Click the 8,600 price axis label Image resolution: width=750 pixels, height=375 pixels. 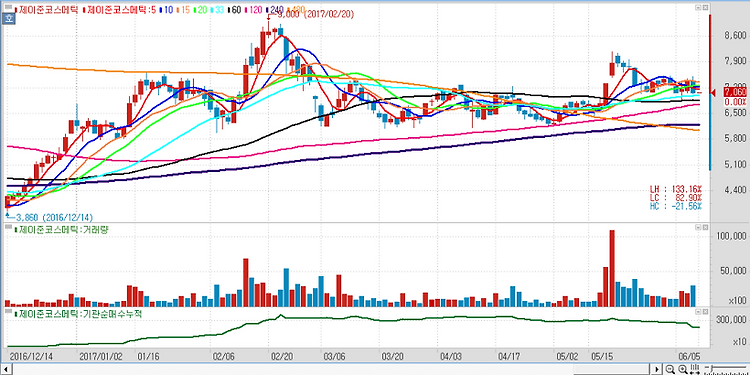[735, 36]
